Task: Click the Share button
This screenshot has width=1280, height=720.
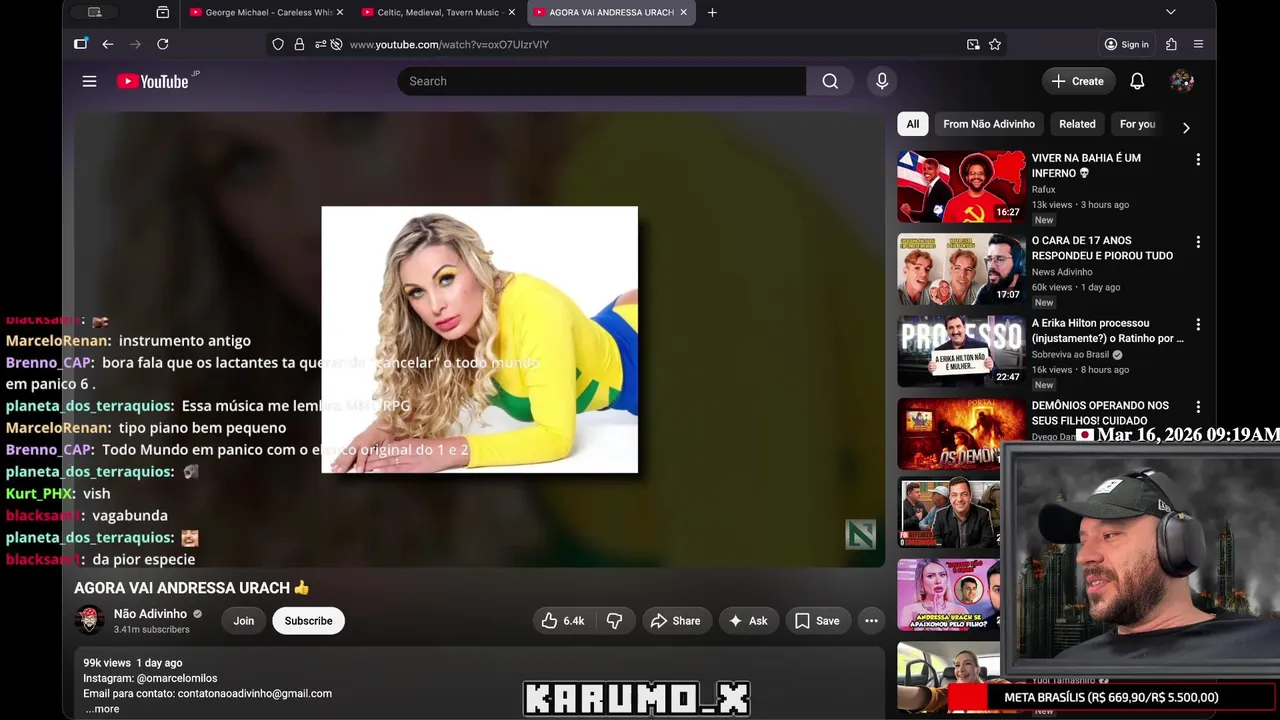Action: tap(676, 621)
